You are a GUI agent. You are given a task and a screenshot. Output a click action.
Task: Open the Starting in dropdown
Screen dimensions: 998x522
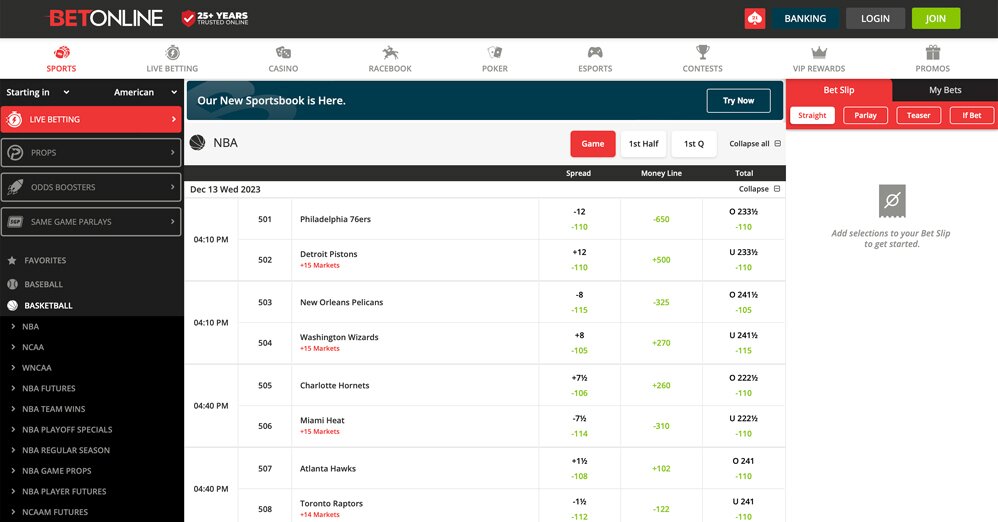click(38, 92)
